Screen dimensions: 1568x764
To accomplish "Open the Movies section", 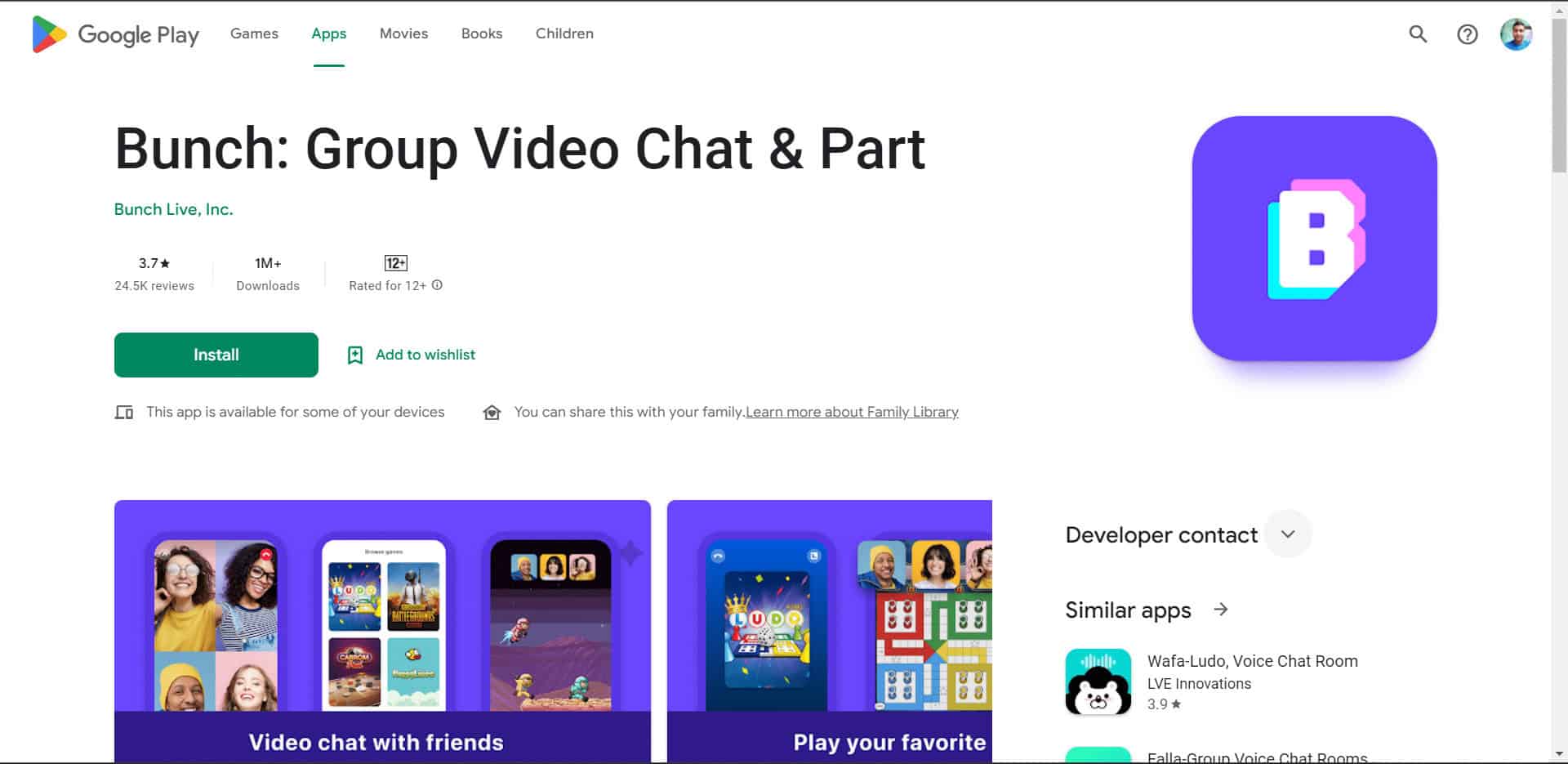I will click(x=403, y=34).
